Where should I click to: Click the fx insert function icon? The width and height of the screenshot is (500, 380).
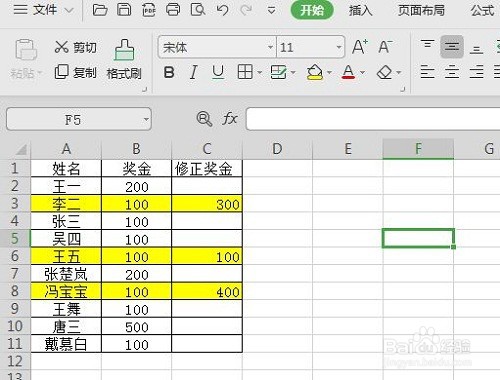coord(230,119)
